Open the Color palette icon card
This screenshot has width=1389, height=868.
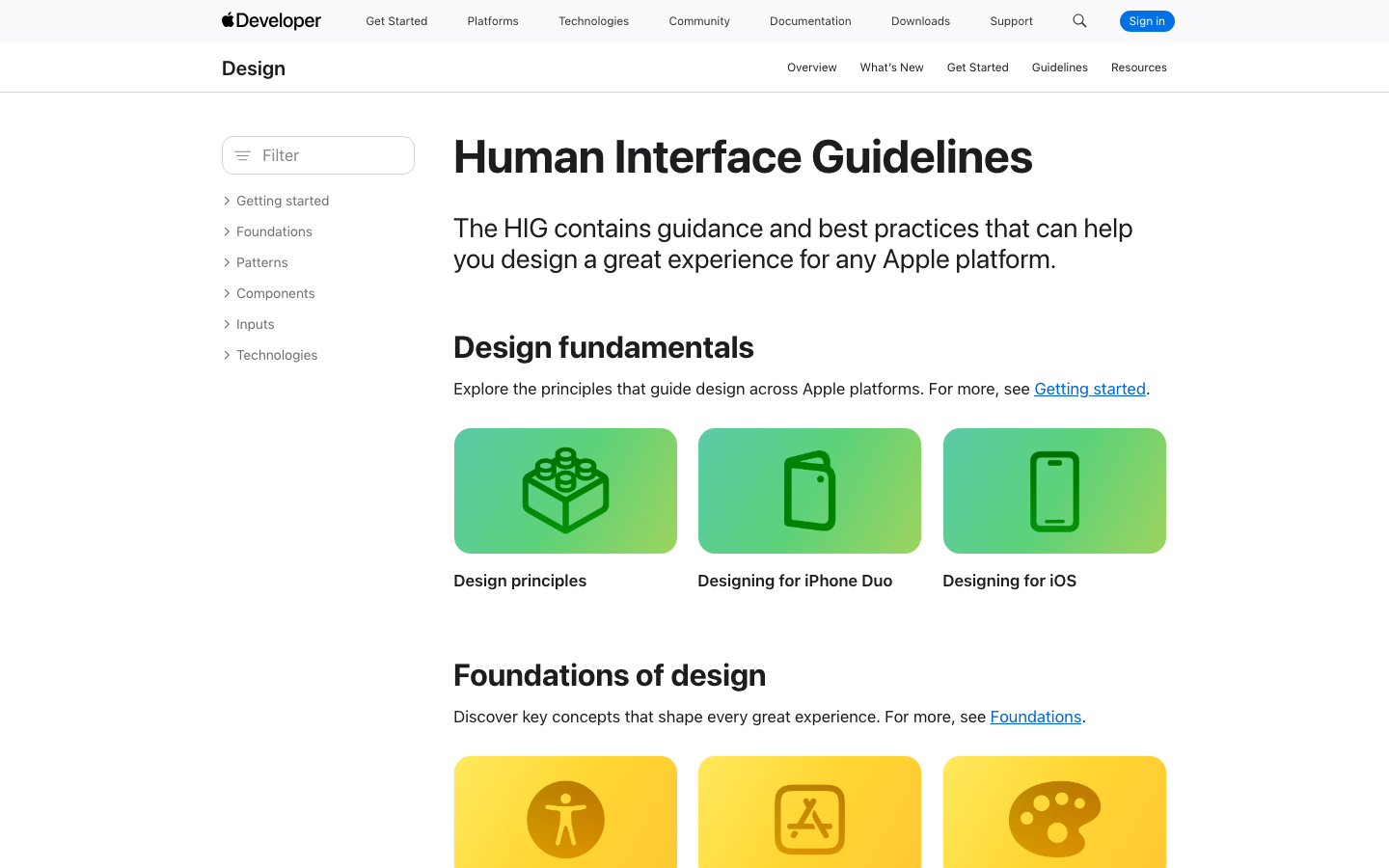point(1054,812)
